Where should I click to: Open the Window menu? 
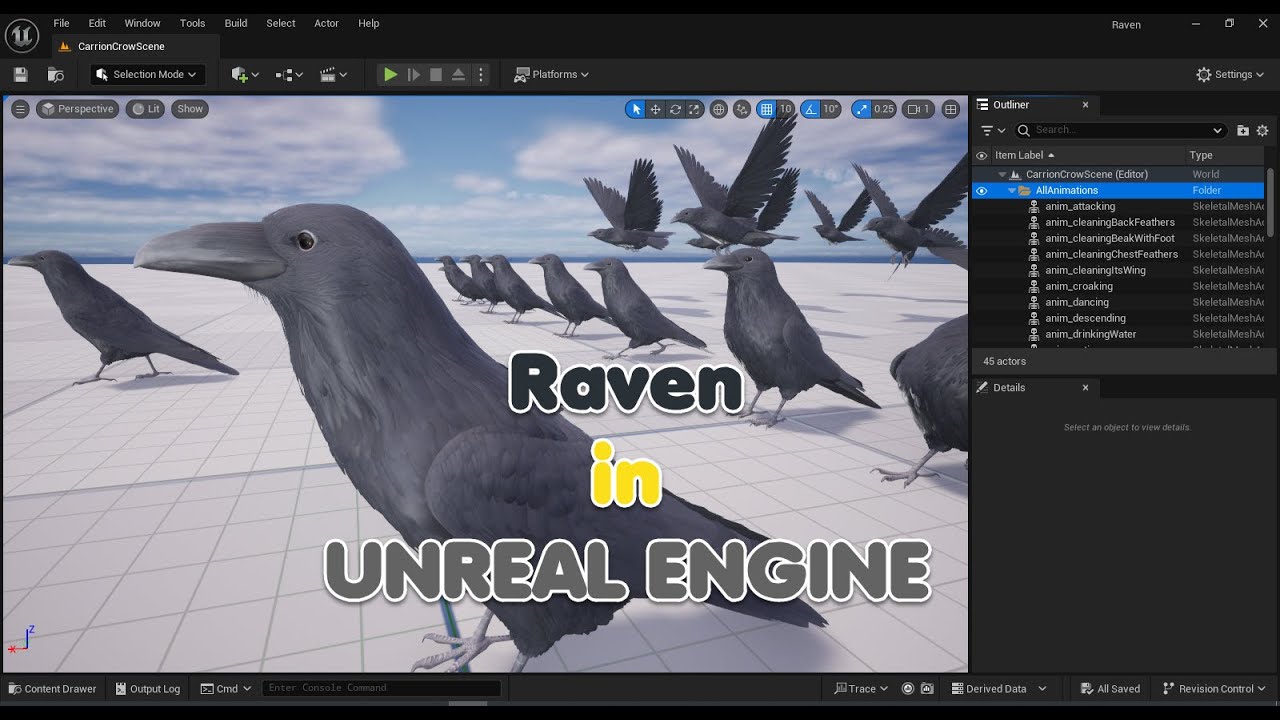pyautogui.click(x=142, y=23)
